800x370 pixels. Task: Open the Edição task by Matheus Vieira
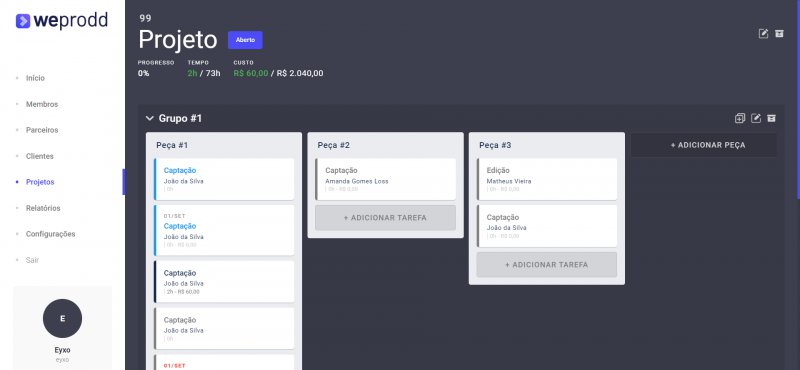pos(546,179)
